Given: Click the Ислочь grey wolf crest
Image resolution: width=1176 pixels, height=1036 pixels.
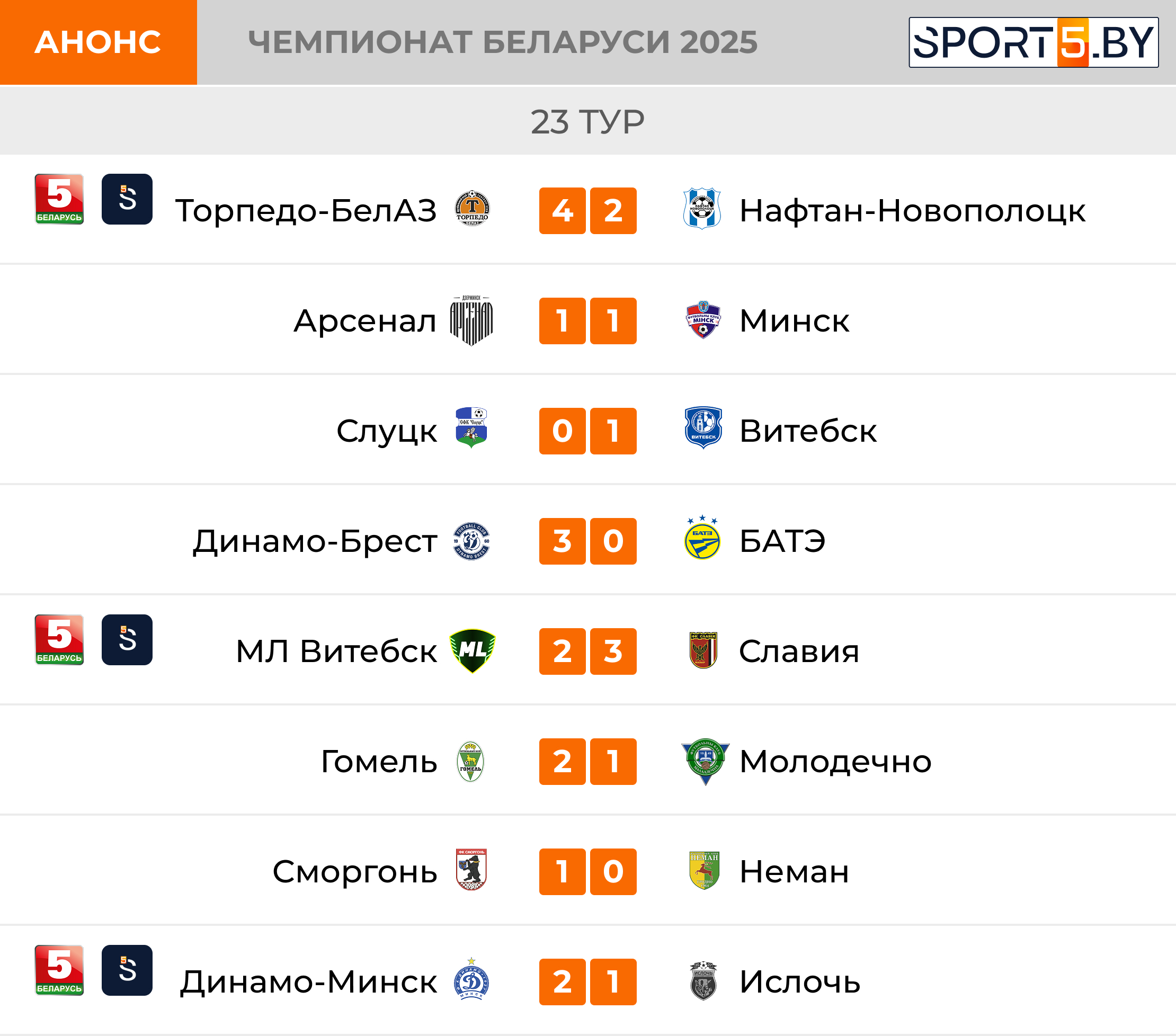Looking at the screenshot, I should point(702,980).
